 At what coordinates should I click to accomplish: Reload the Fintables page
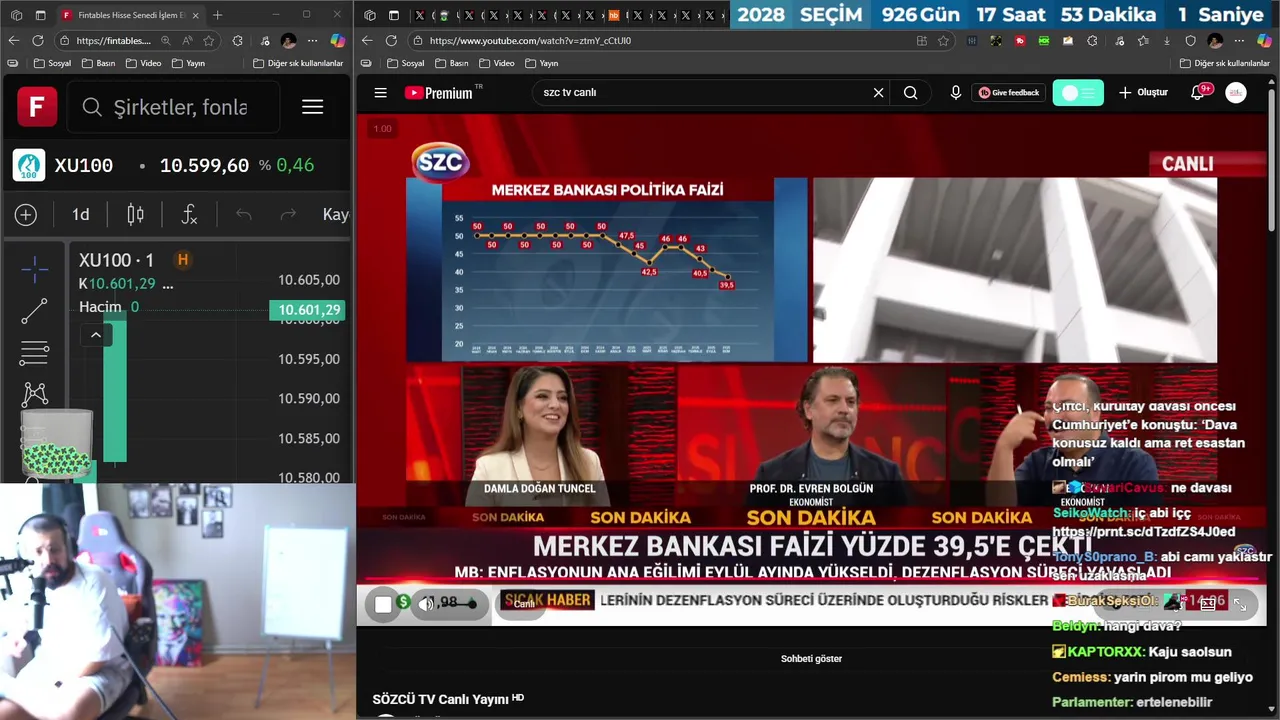pos(38,40)
